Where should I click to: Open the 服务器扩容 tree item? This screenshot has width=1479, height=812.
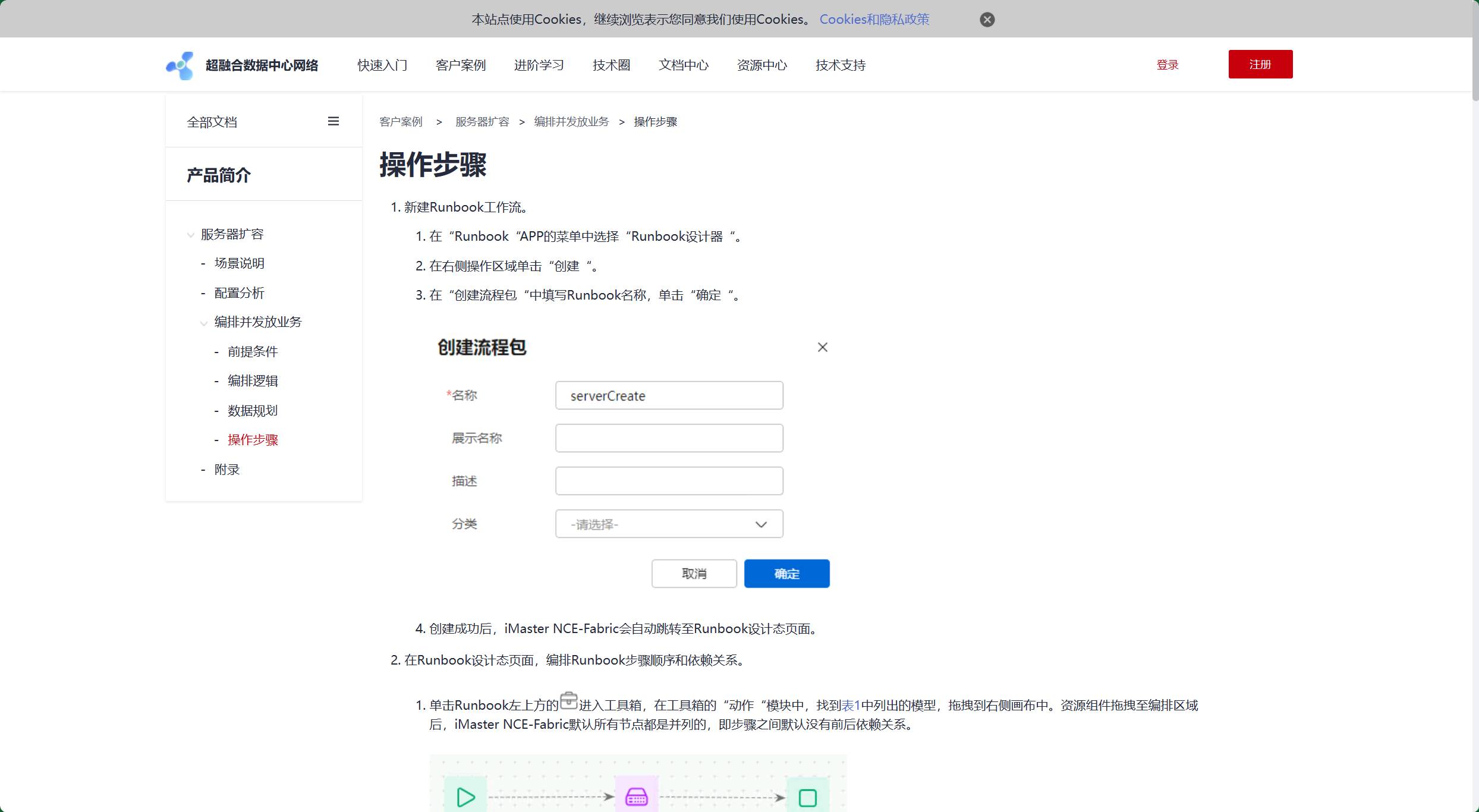[x=232, y=234]
